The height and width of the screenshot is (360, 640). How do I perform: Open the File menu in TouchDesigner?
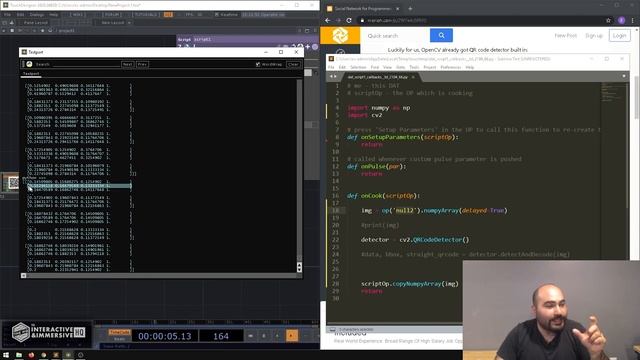[x=7, y=14]
